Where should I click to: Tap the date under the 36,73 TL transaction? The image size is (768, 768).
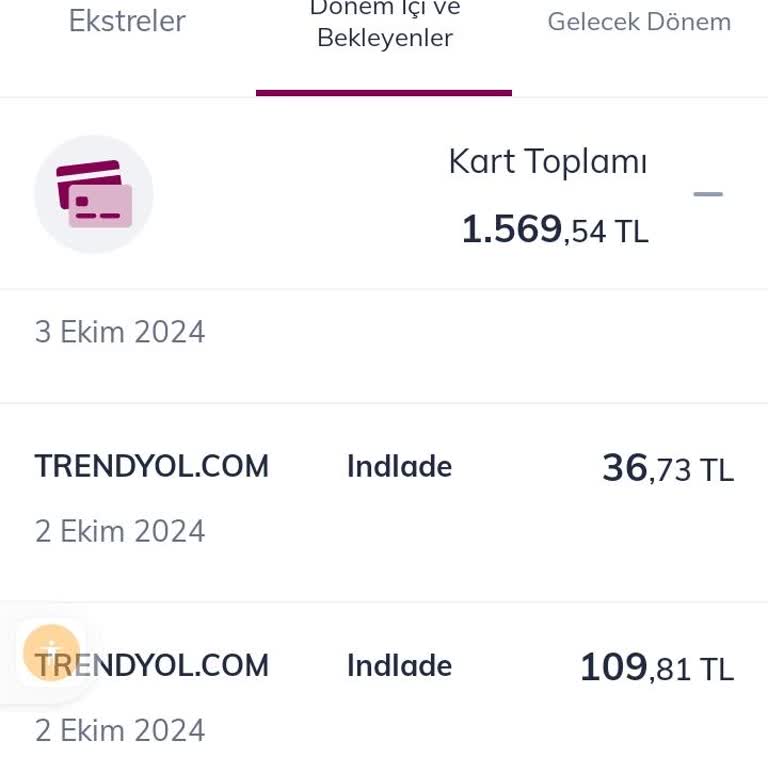120,531
